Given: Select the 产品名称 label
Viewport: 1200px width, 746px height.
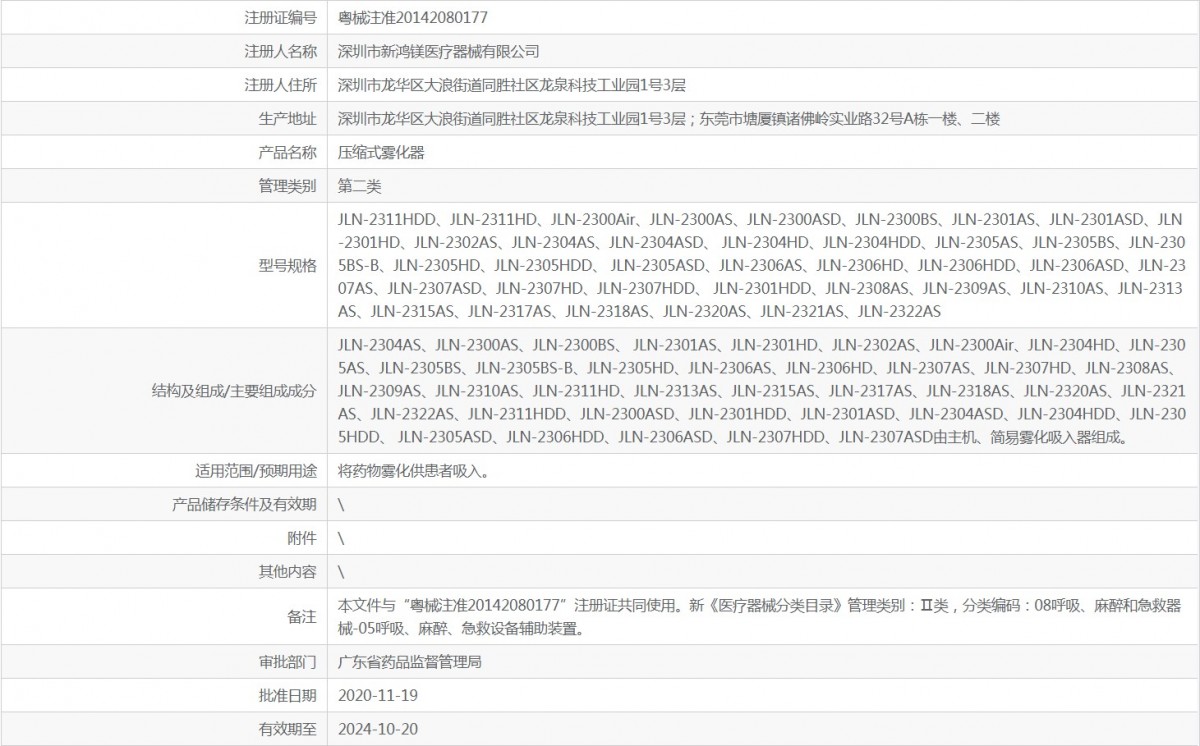Looking at the screenshot, I should pyautogui.click(x=288, y=152).
